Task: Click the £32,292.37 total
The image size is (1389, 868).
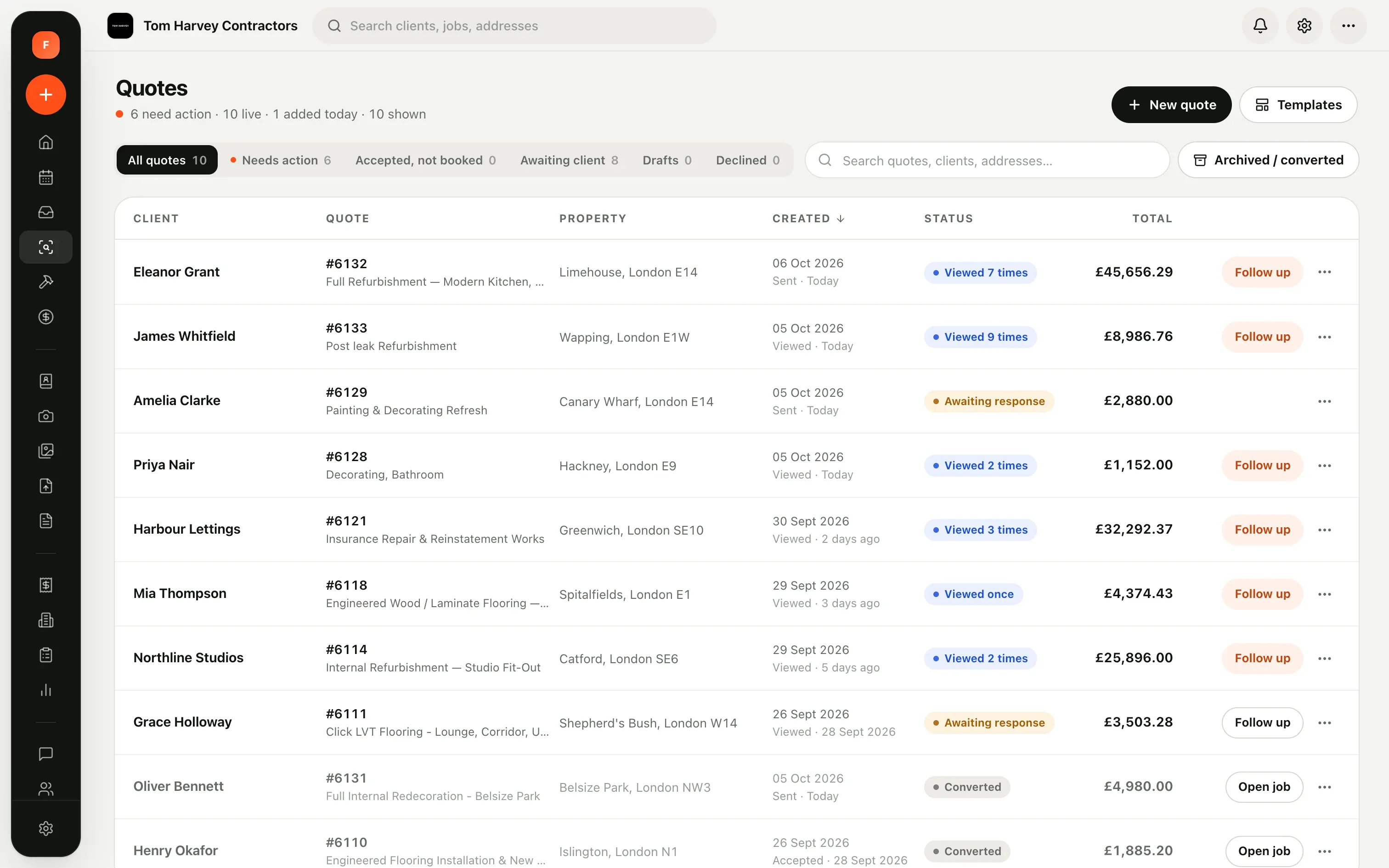Action: pyautogui.click(x=1134, y=529)
